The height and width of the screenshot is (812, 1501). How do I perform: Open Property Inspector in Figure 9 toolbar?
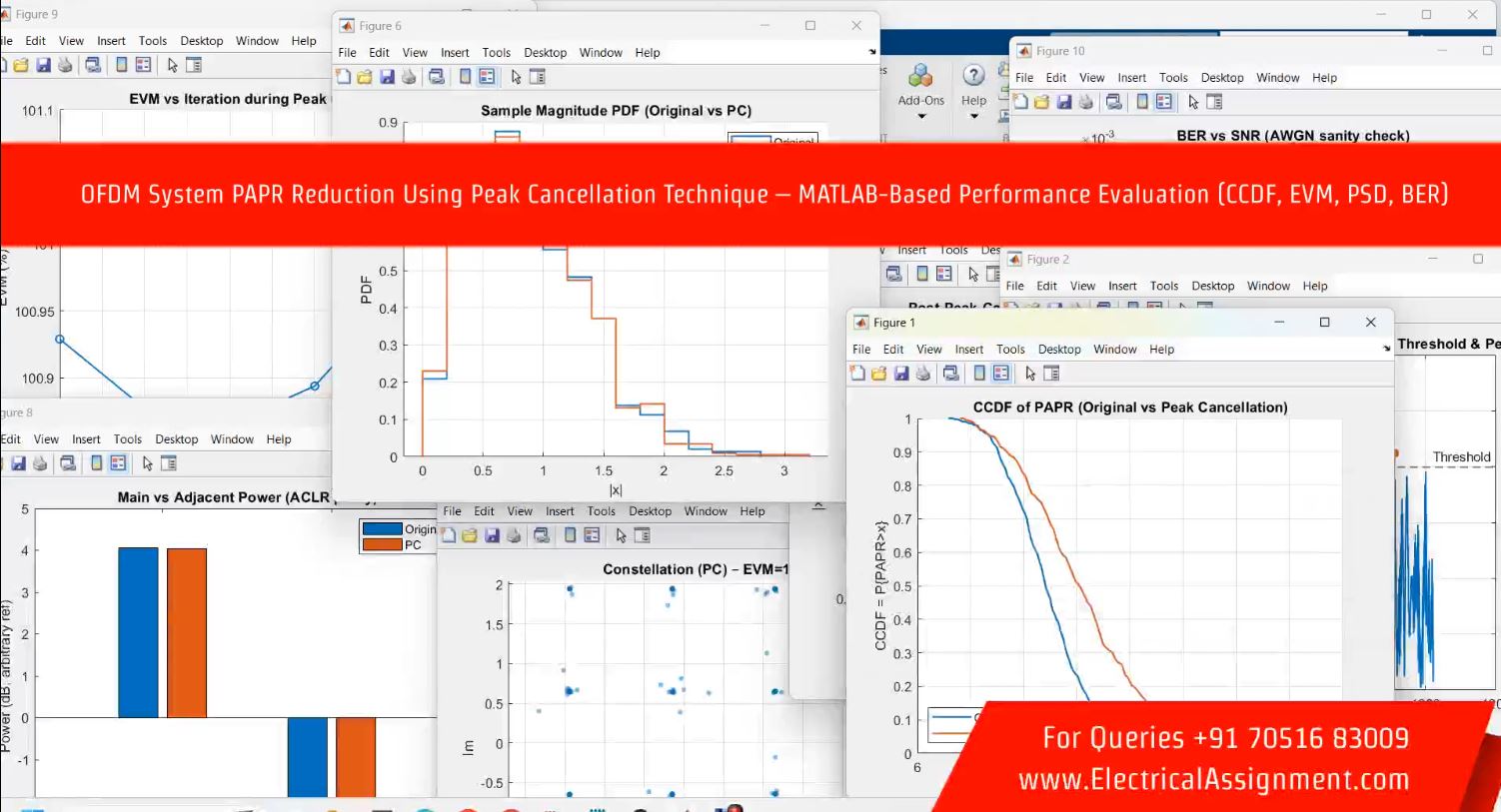(194, 65)
